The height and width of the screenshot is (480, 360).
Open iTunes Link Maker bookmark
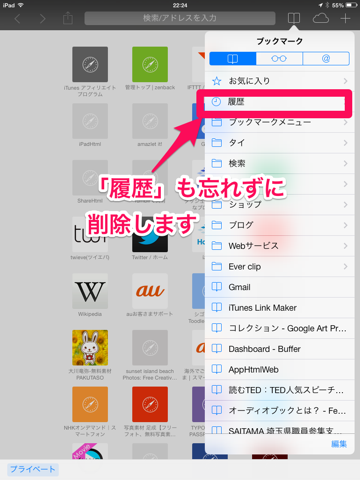pos(279,308)
